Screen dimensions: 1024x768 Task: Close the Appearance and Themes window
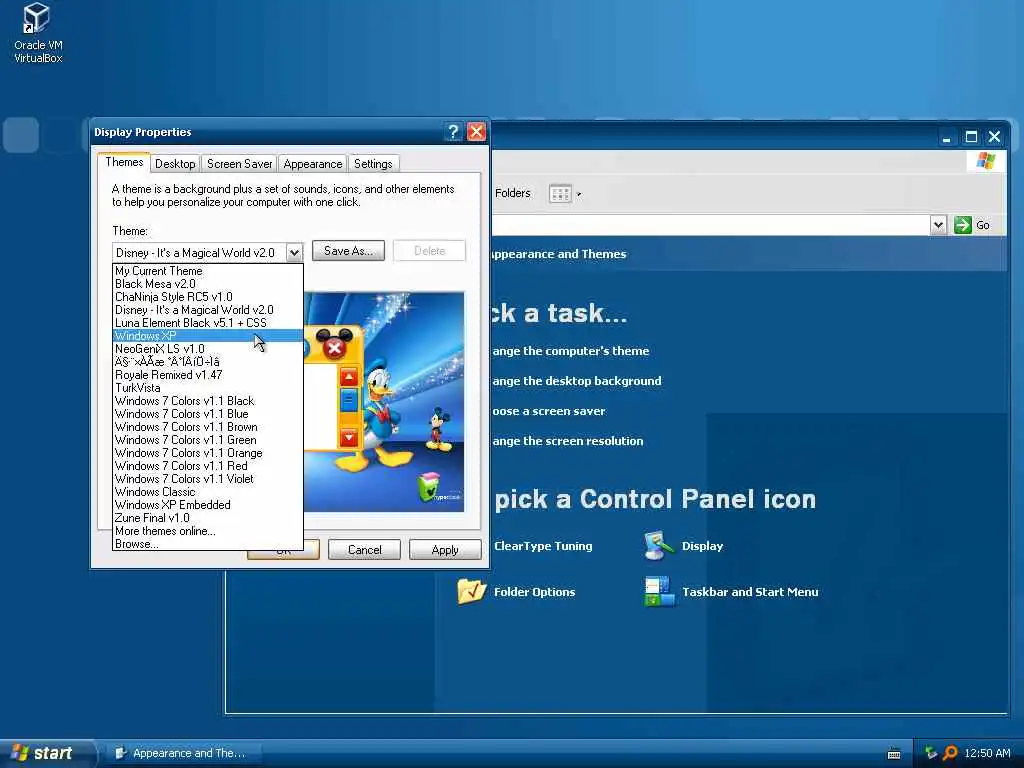(994, 137)
